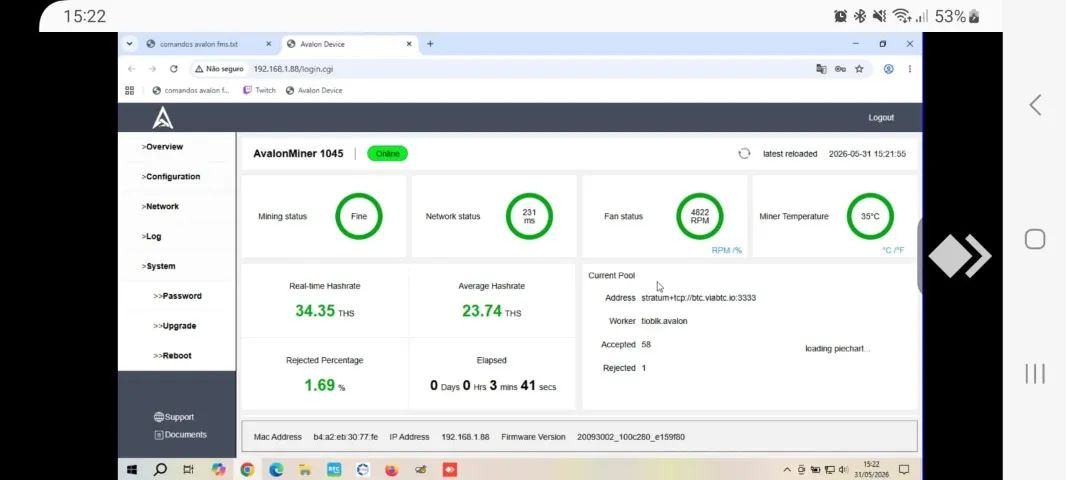Click the Rejected Percentage value 1.69
The height and width of the screenshot is (480, 1066).
pyautogui.click(x=320, y=385)
